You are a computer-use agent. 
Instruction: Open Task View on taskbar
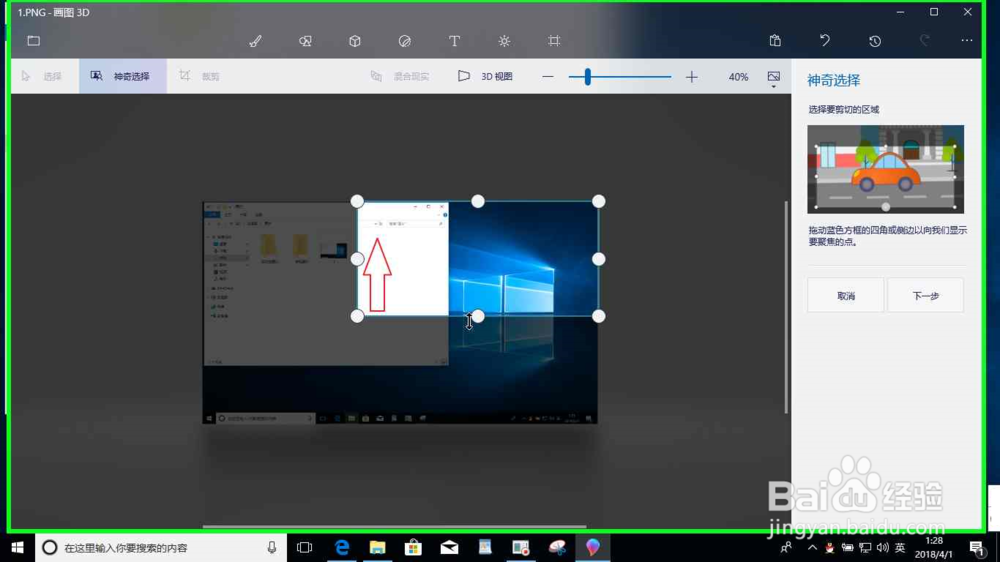(305, 547)
